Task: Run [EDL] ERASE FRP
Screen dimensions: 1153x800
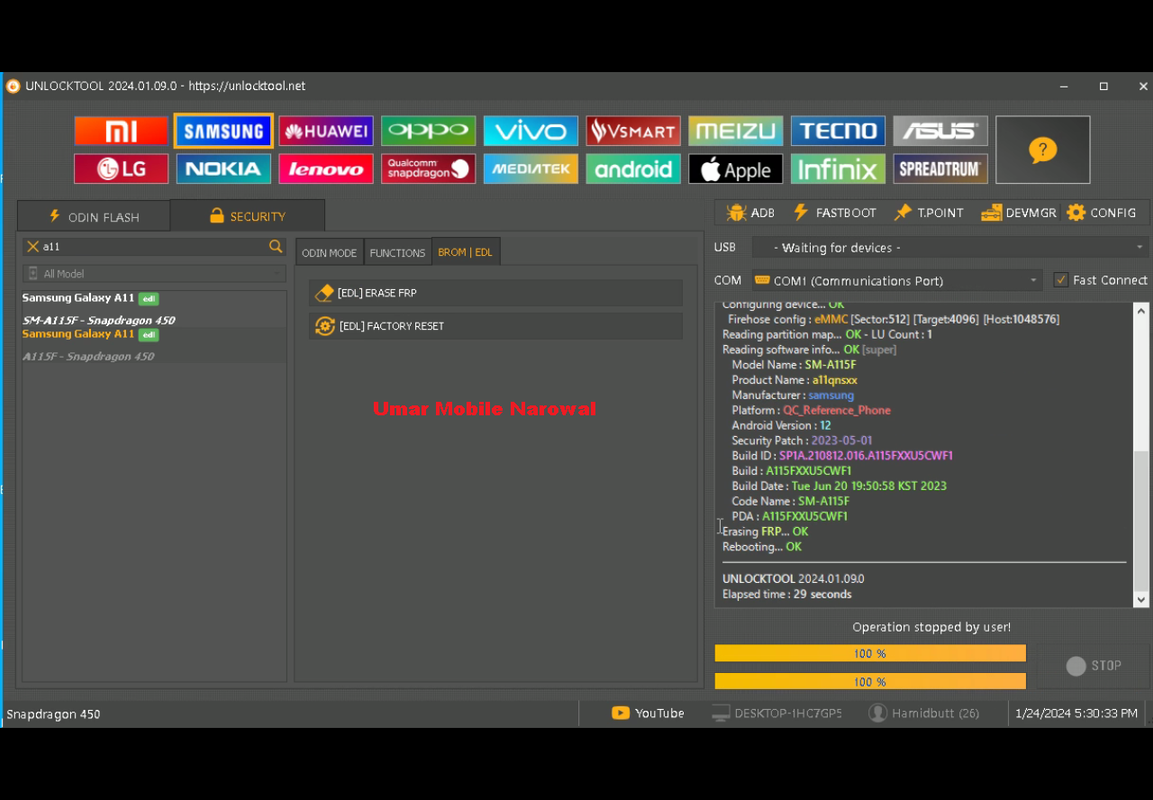Action: (496, 293)
